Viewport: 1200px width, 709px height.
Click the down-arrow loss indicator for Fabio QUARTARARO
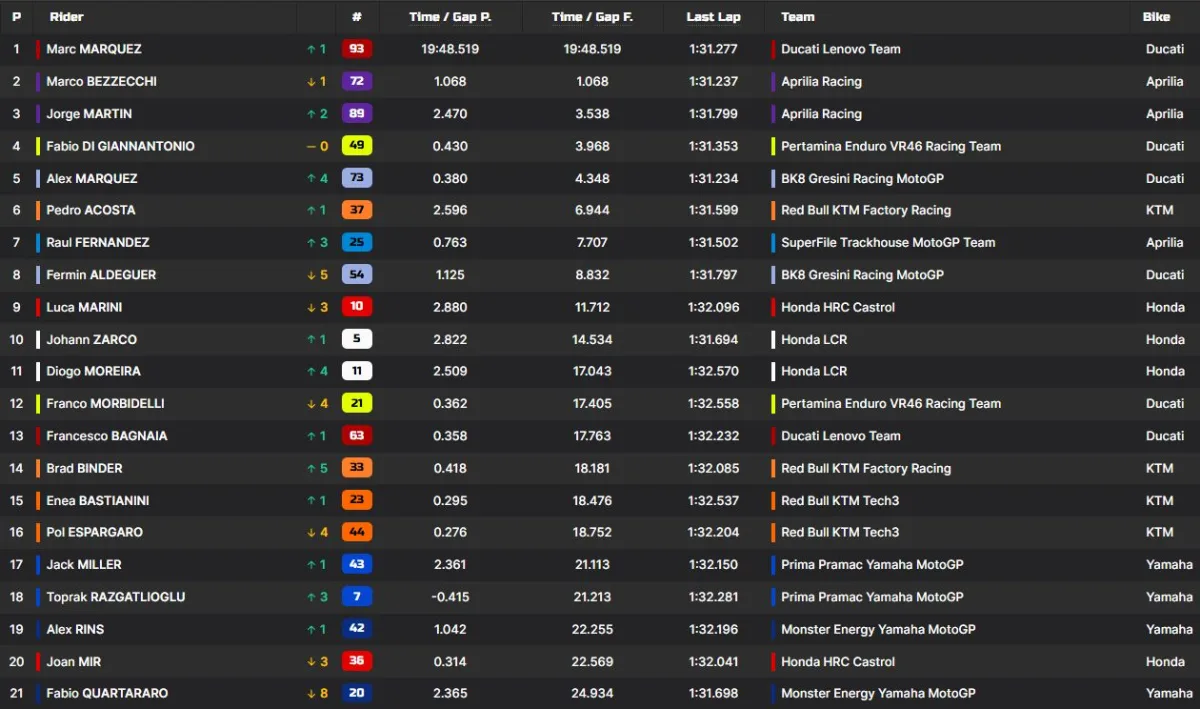point(317,693)
